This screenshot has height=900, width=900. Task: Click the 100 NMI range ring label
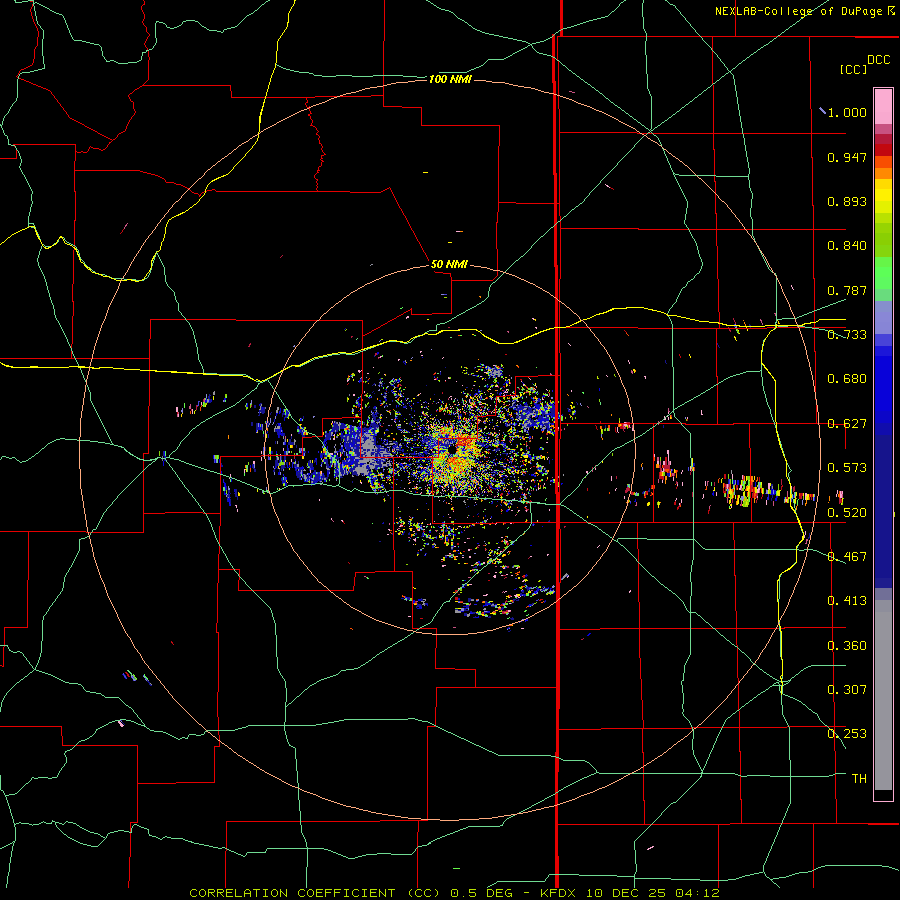[450, 79]
